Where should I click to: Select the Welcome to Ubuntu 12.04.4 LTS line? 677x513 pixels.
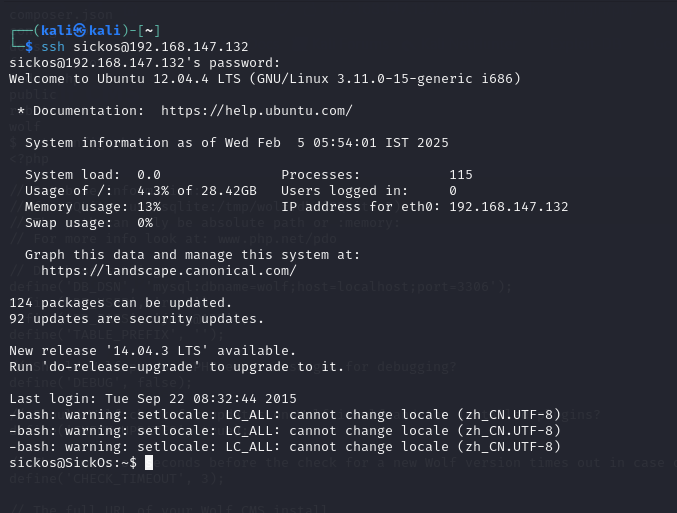click(x=264, y=78)
